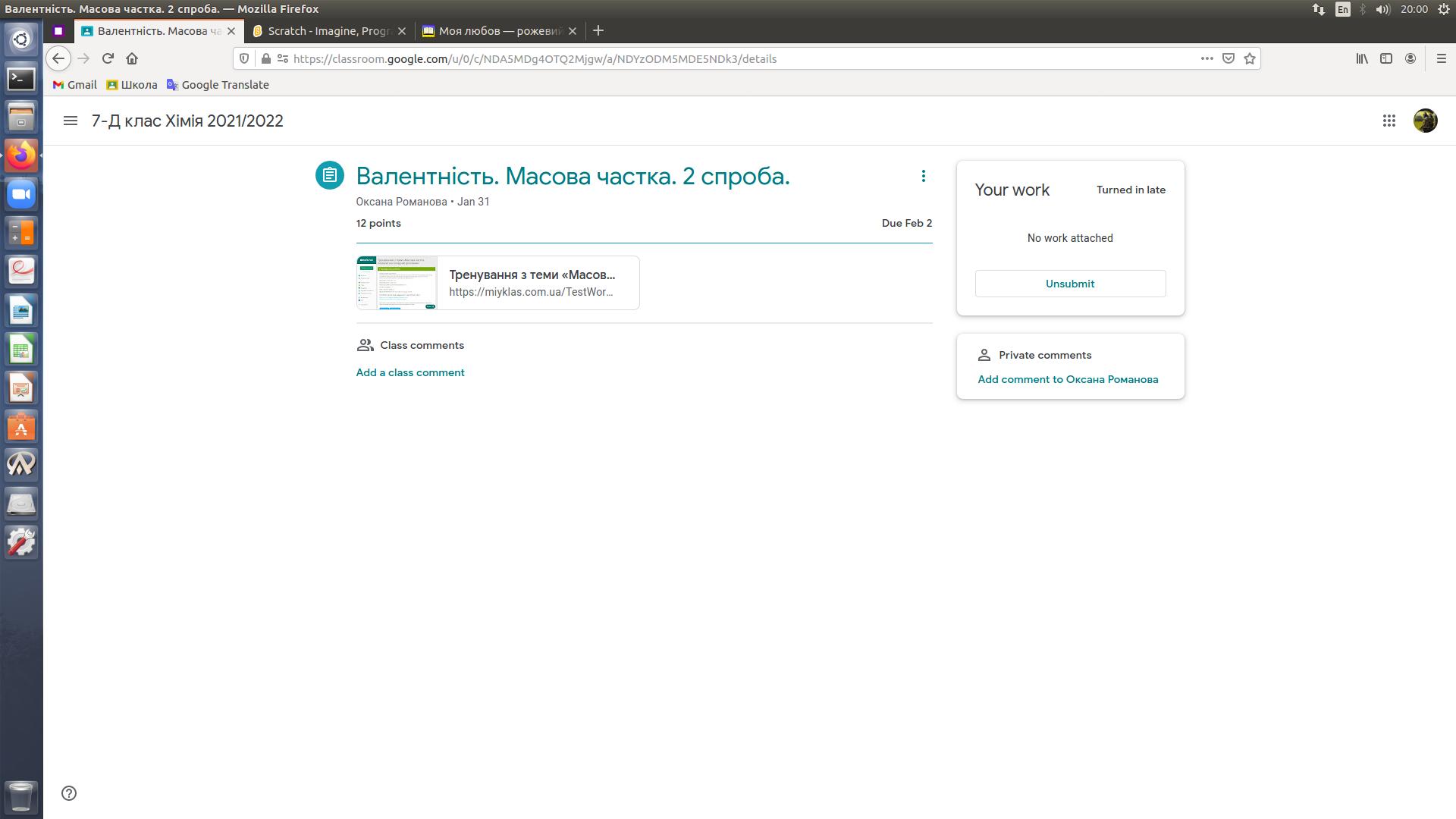Open the Classroom main menu hamburger icon
The image size is (1456, 819).
pyautogui.click(x=71, y=121)
